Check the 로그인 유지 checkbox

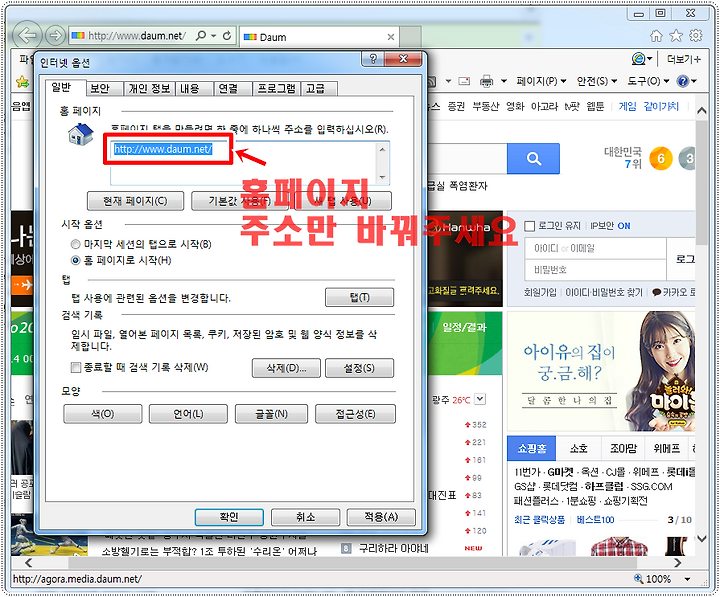(529, 226)
